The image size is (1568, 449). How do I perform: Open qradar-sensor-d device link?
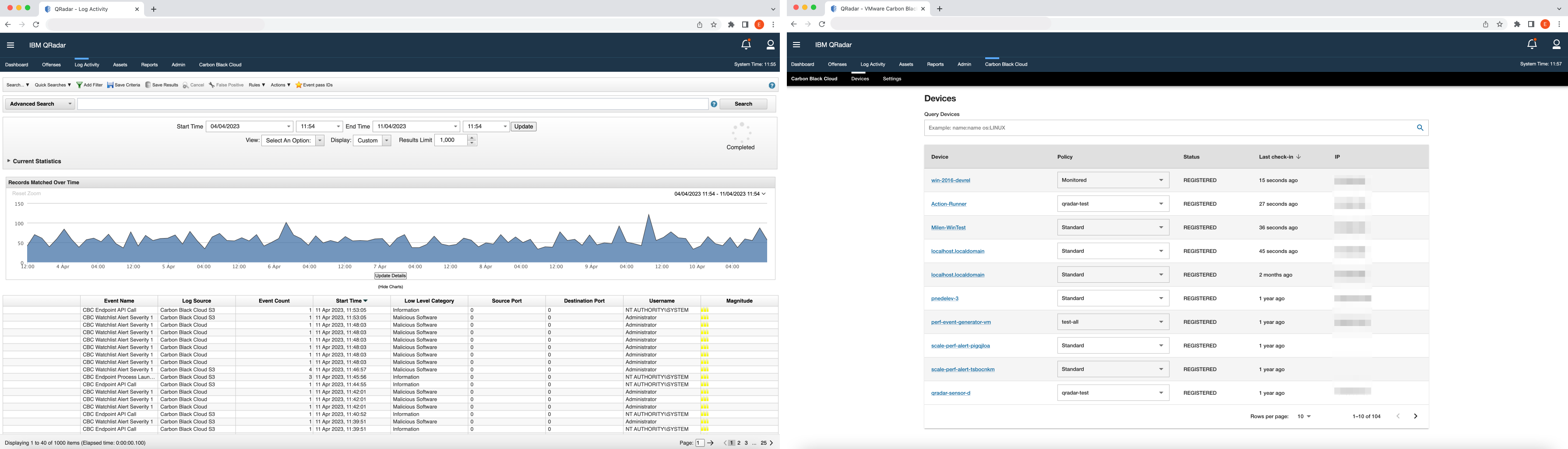[x=951, y=393]
